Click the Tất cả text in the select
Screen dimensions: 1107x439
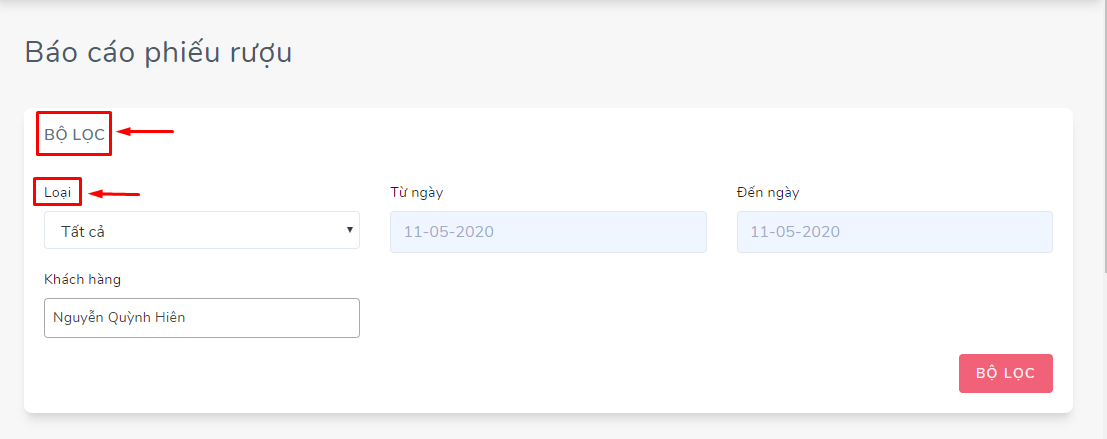pos(83,231)
